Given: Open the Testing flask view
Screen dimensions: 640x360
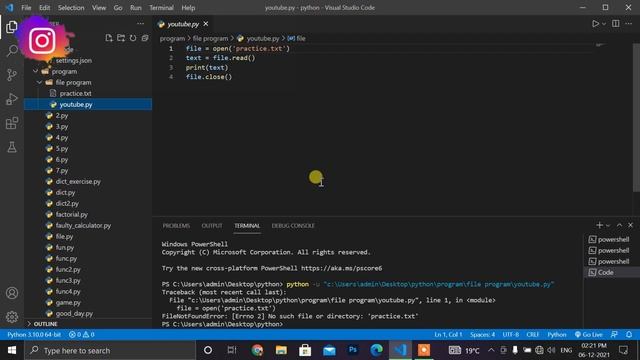Looking at the screenshot, I should 12,147.
